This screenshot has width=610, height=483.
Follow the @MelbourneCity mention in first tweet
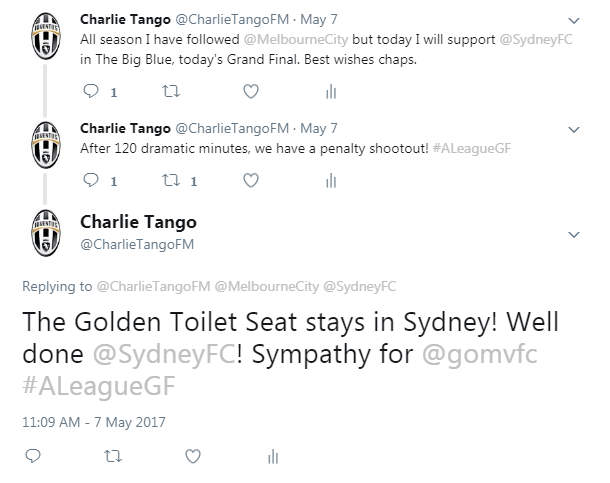click(296, 39)
